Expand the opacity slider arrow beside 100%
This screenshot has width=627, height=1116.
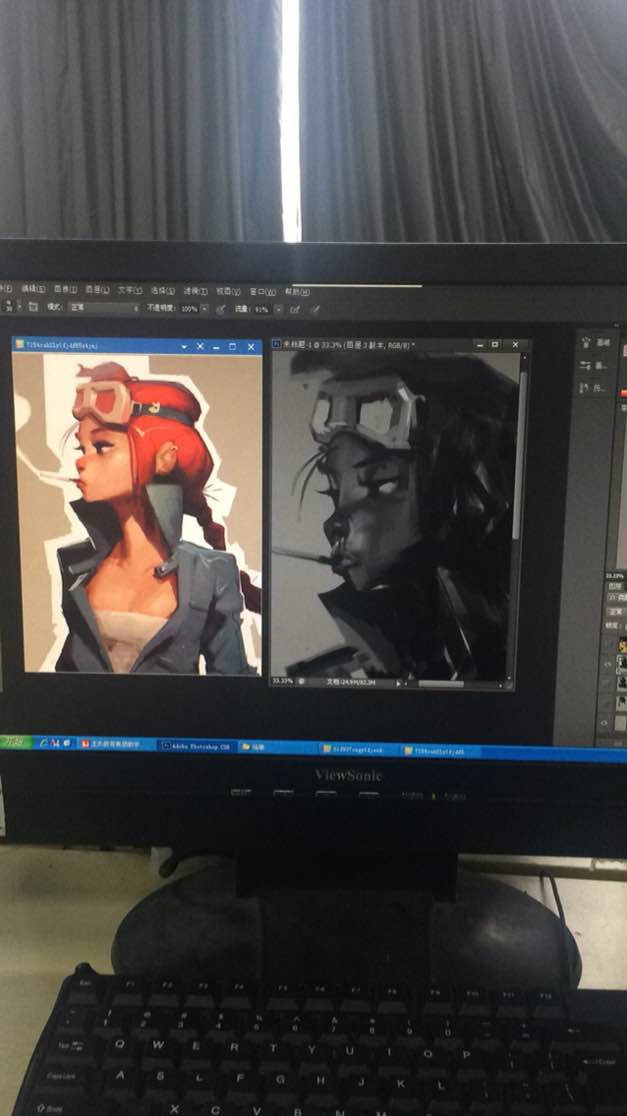[x=205, y=309]
